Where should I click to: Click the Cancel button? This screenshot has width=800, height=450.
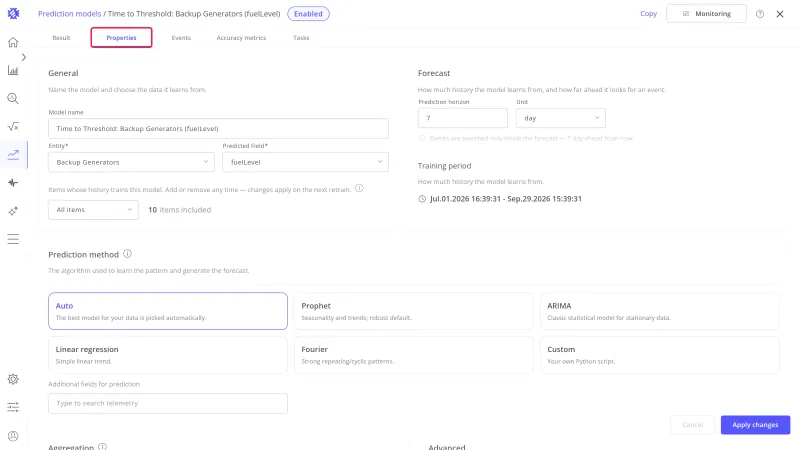(692, 424)
